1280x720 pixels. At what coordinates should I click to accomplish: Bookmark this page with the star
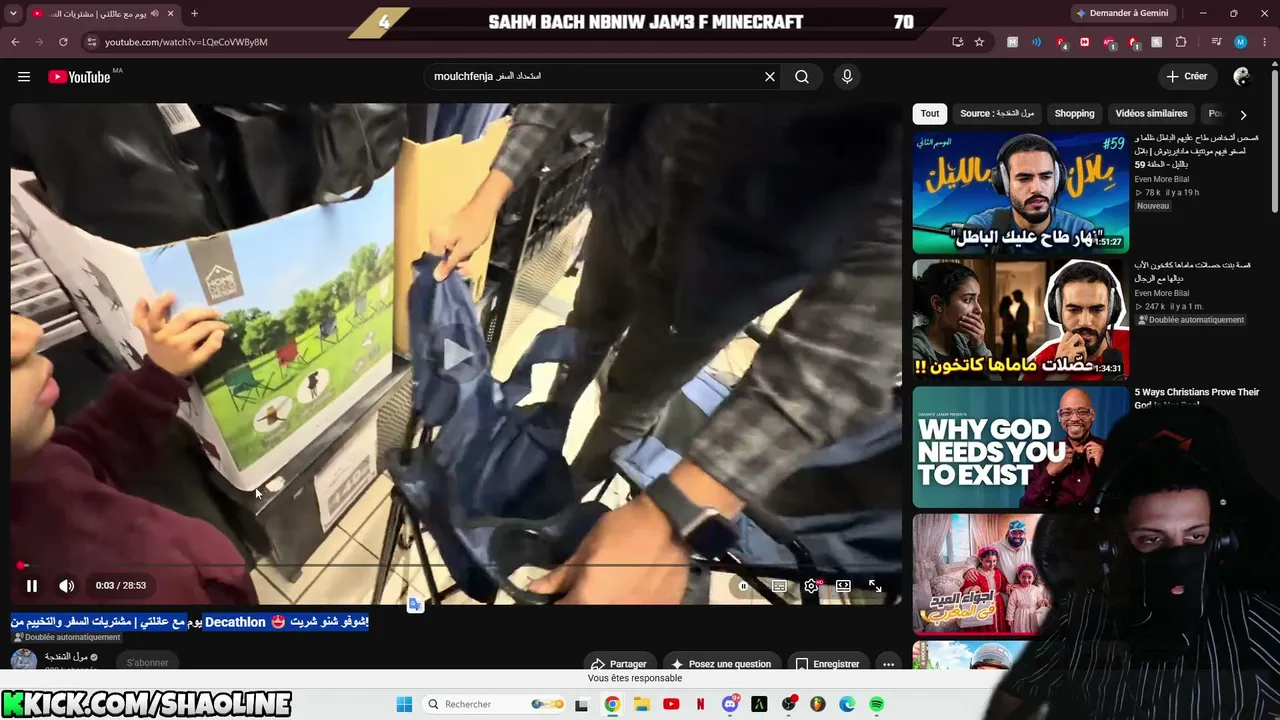point(979,42)
